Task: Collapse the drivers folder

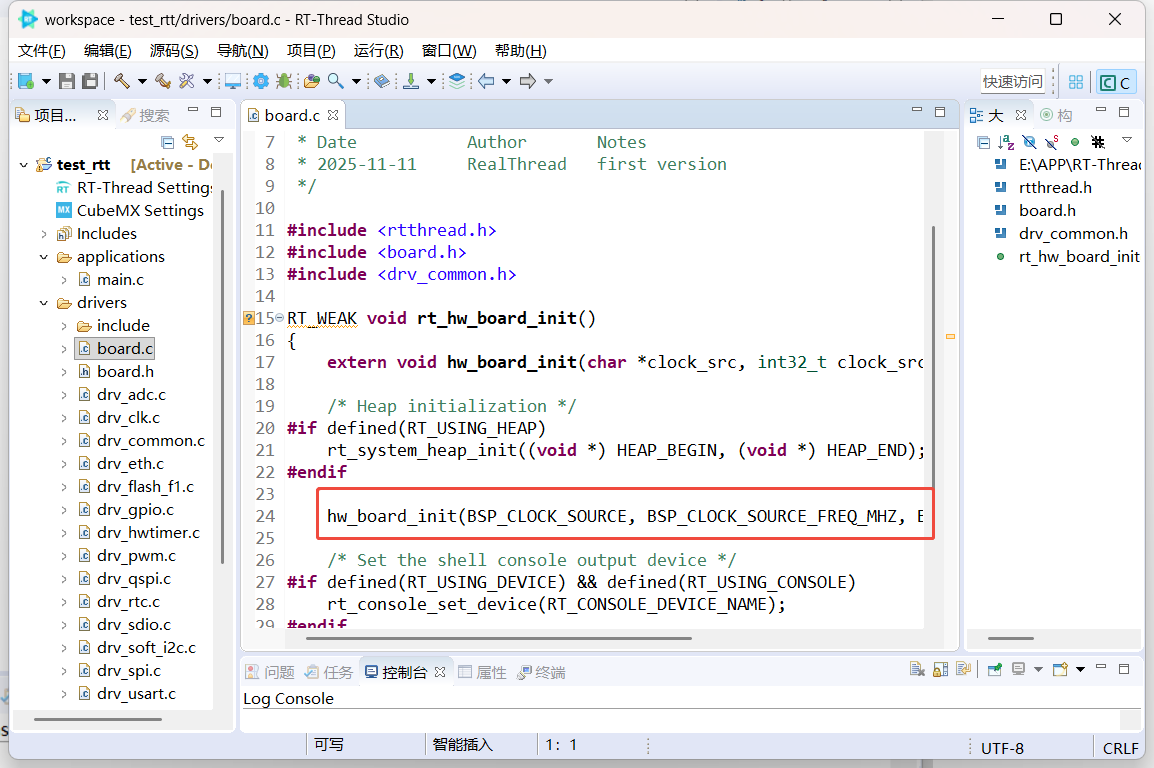Action: coord(44,303)
